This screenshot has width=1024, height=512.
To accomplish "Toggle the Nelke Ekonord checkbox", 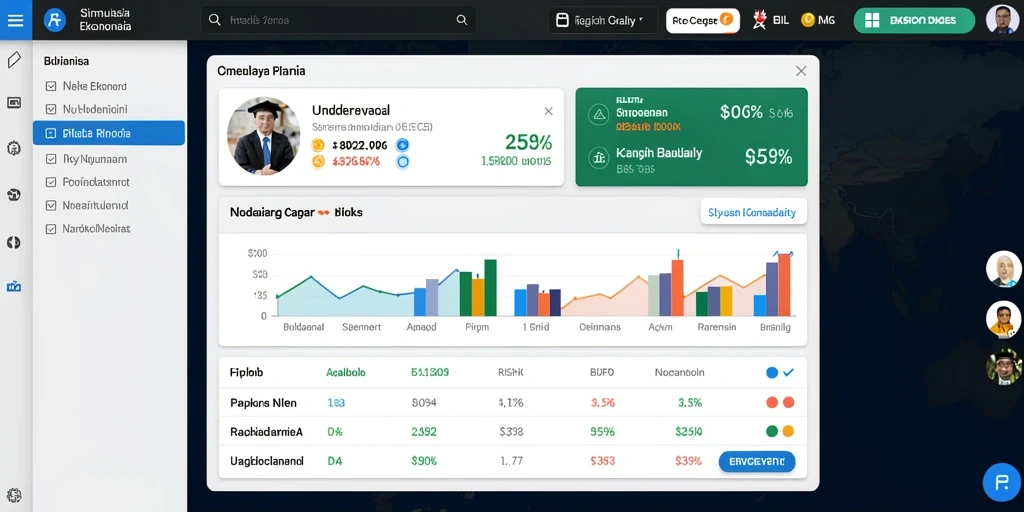I will pyautogui.click(x=50, y=86).
